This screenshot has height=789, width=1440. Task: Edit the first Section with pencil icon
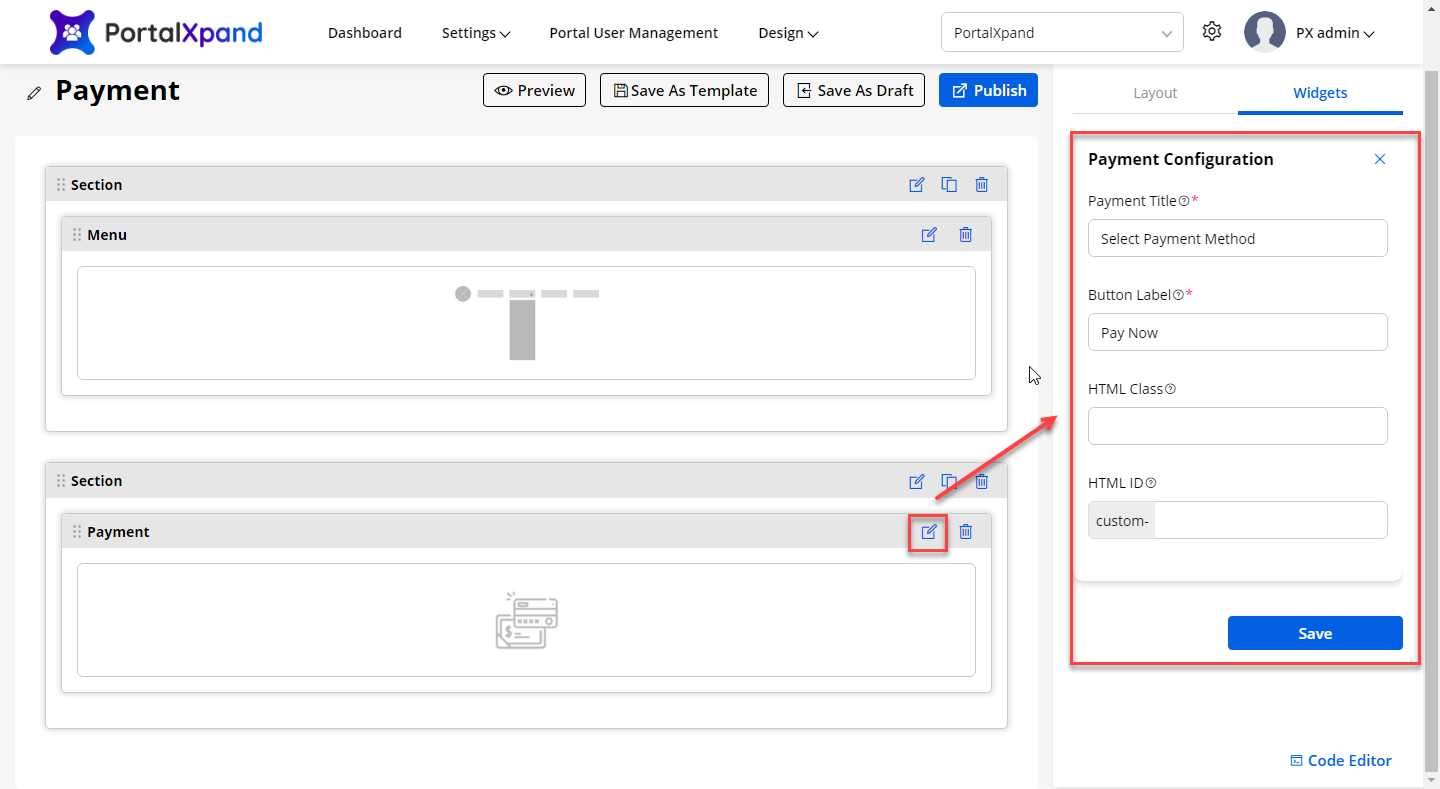pos(916,185)
